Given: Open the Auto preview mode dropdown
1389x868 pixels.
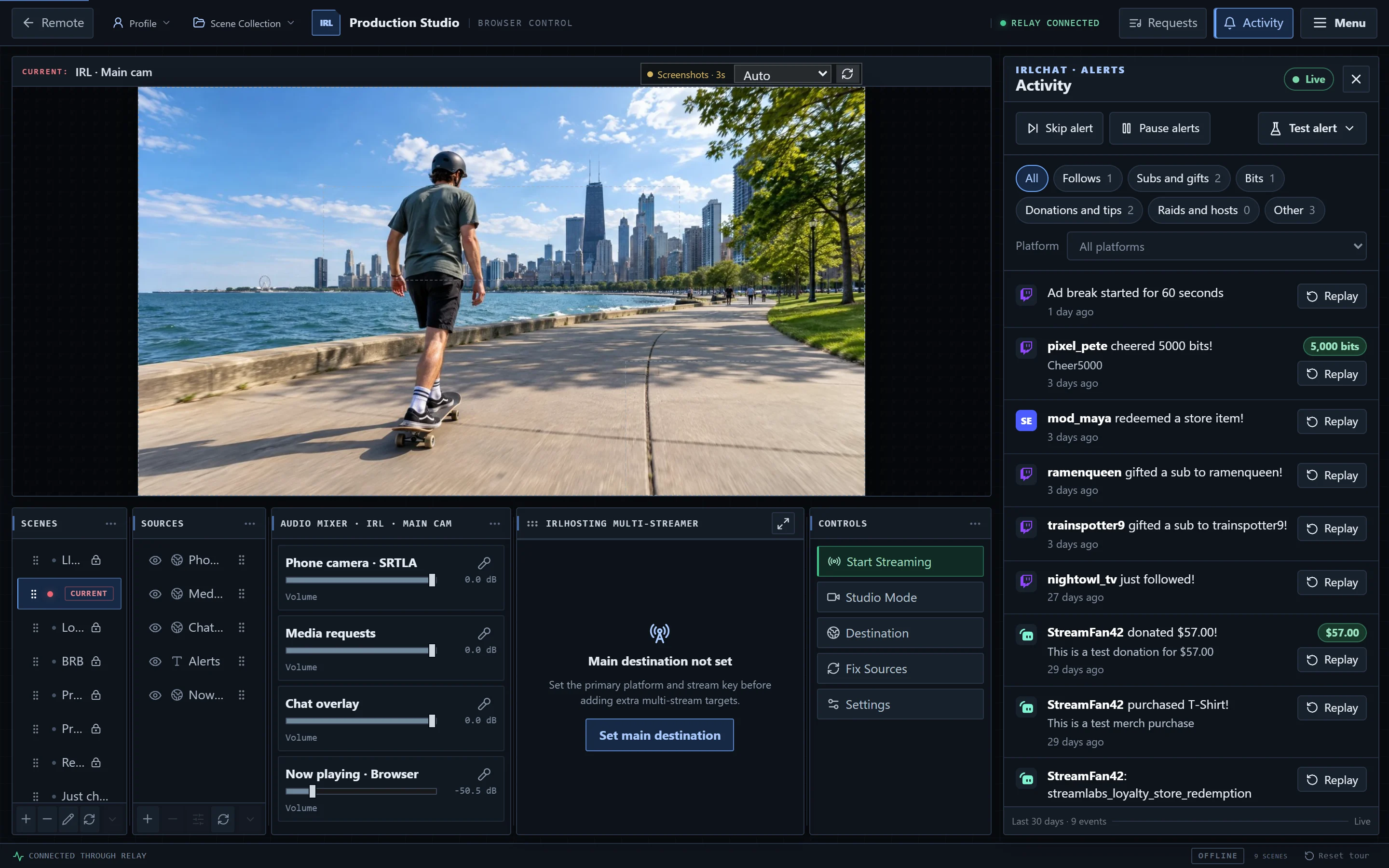Looking at the screenshot, I should [783, 75].
